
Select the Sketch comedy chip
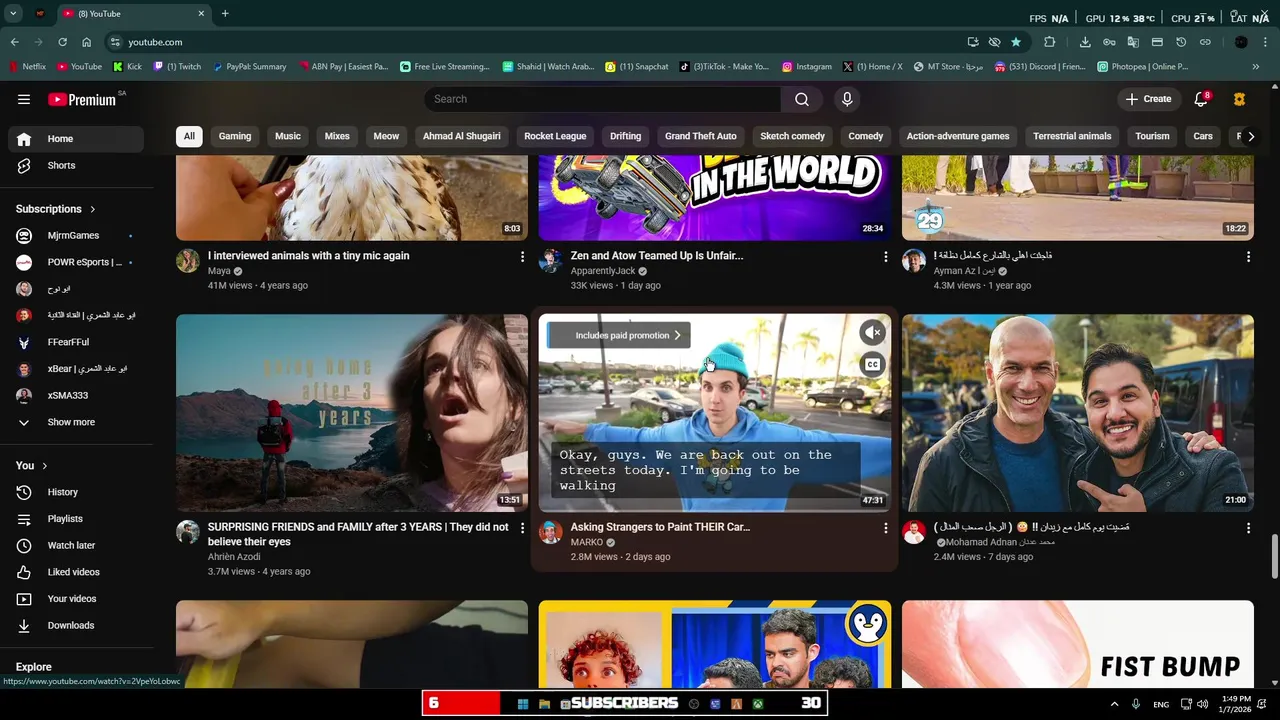(792, 136)
